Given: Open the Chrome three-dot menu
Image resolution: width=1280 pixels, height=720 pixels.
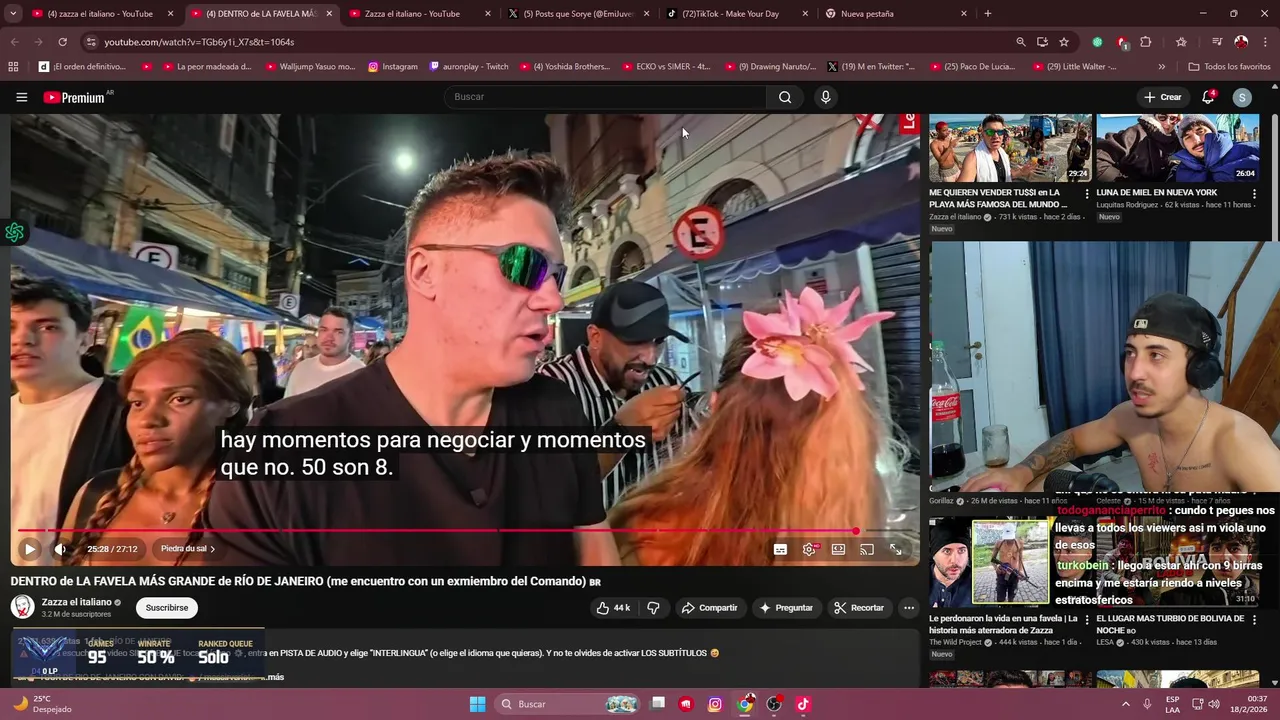Looking at the screenshot, I should pos(1265,42).
